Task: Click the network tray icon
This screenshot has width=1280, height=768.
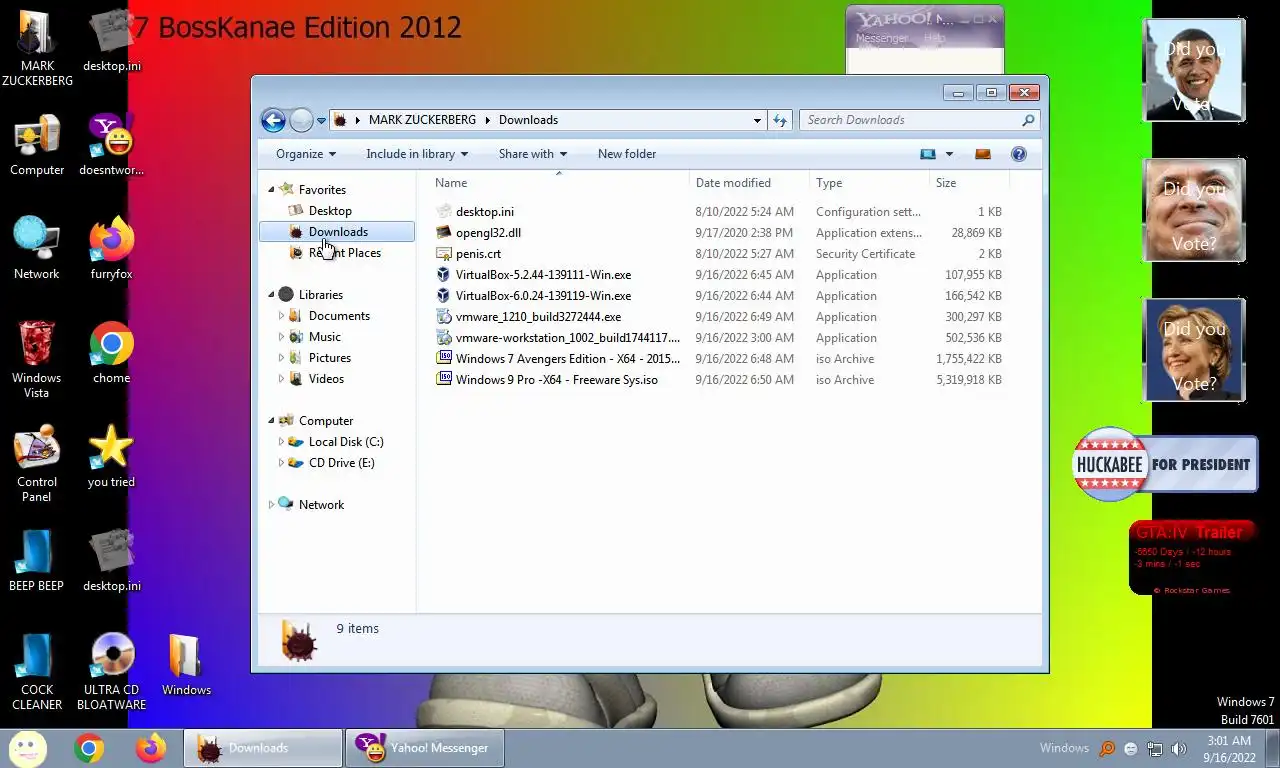Action: 1155,748
